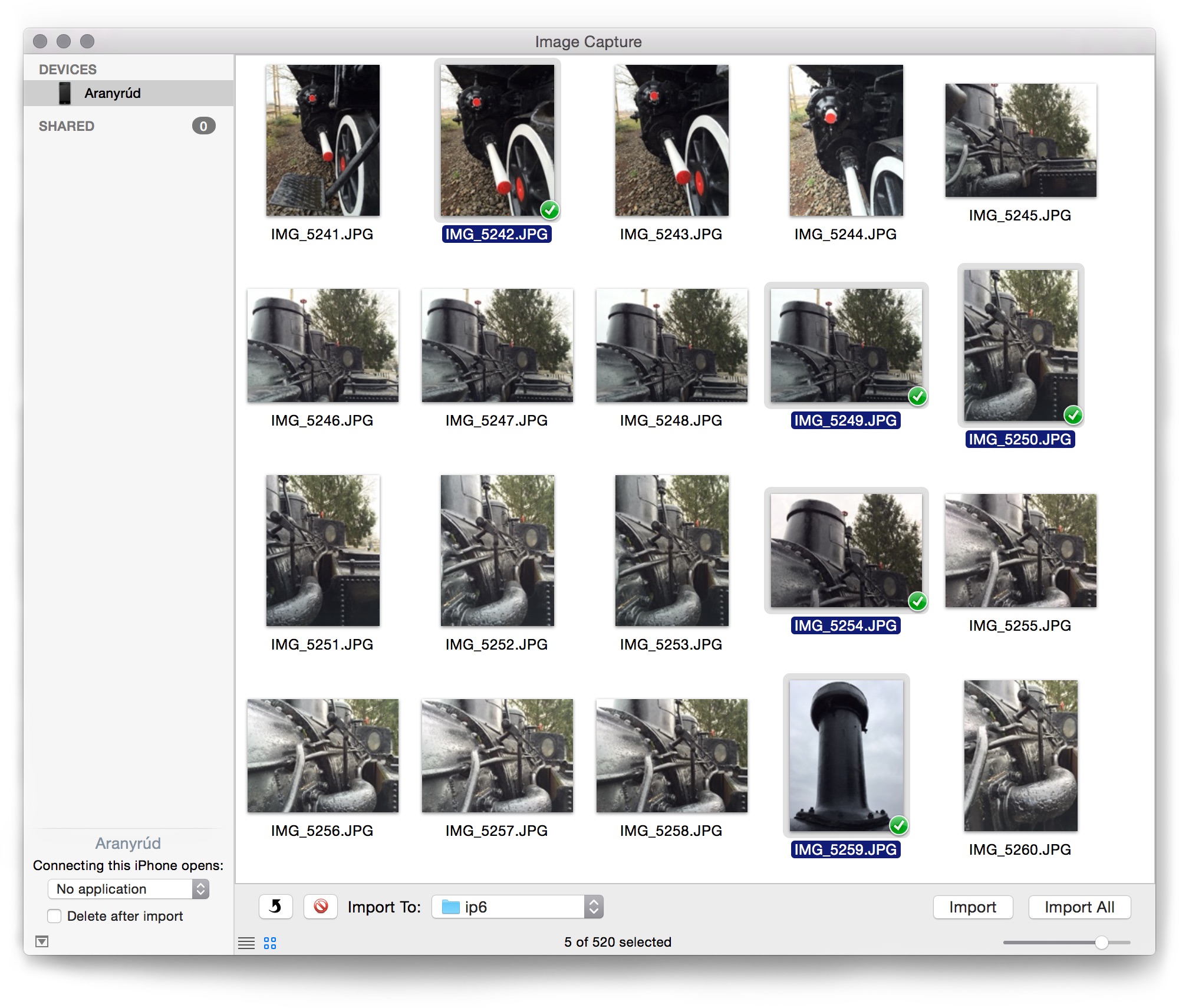1179x1008 pixels.
Task: Click the red delete (prohibited) icon button
Action: click(x=321, y=907)
